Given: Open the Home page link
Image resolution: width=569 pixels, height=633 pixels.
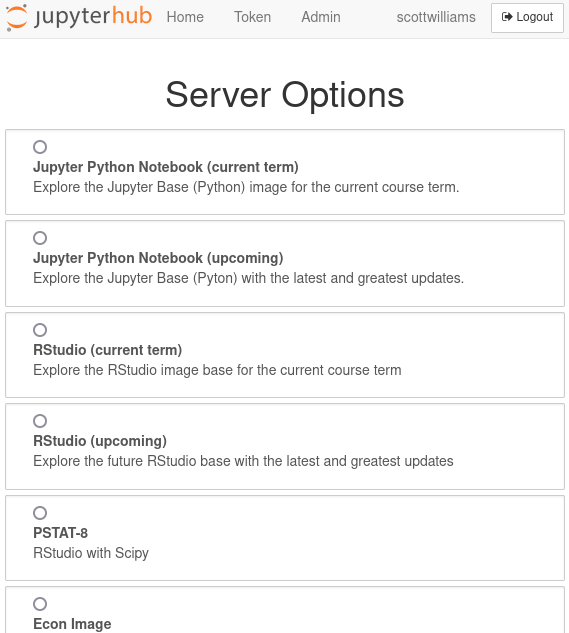Looking at the screenshot, I should point(185,17).
